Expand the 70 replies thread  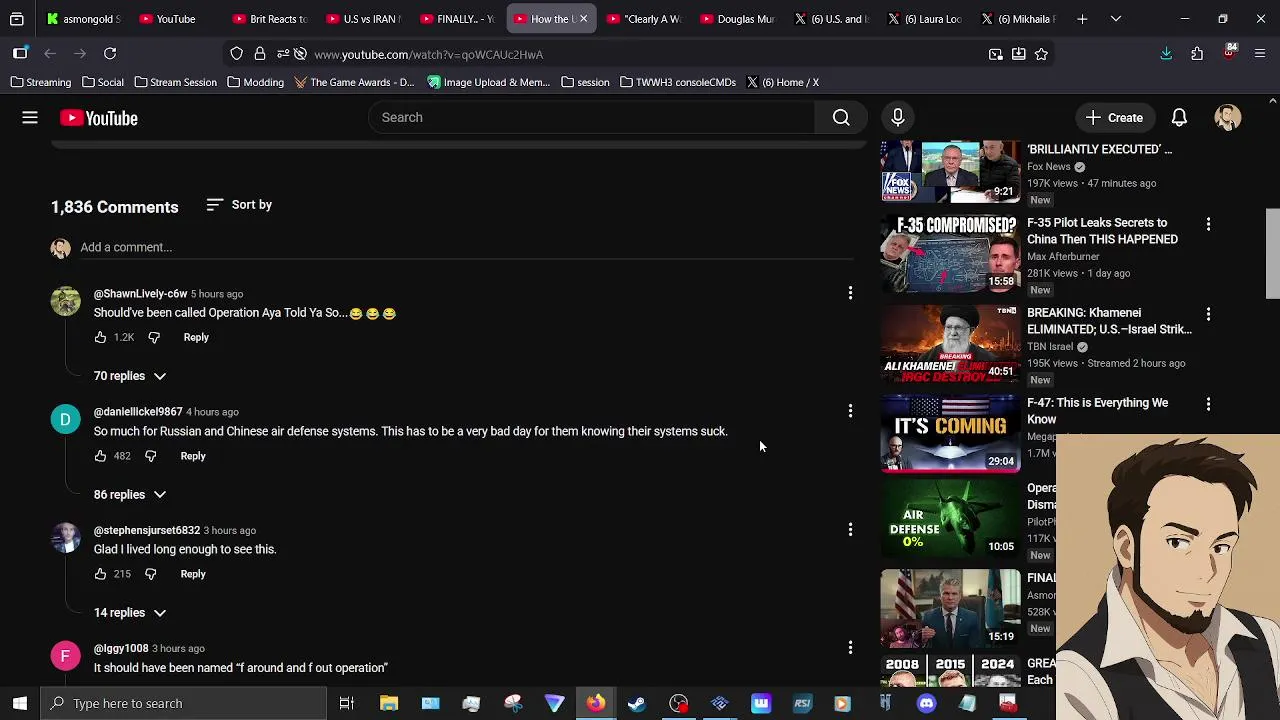(x=130, y=376)
